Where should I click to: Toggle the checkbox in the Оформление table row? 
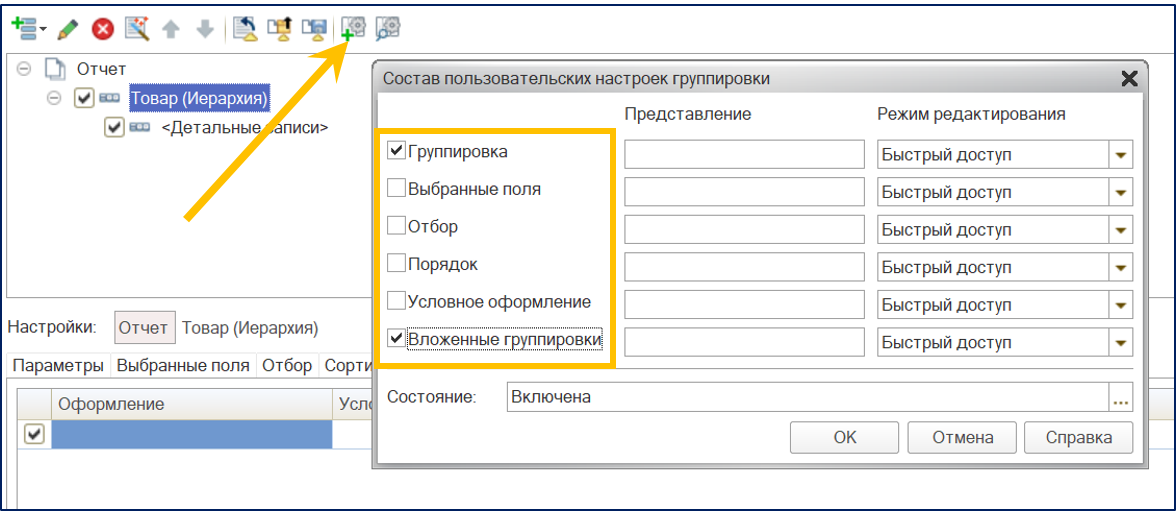coord(34,434)
